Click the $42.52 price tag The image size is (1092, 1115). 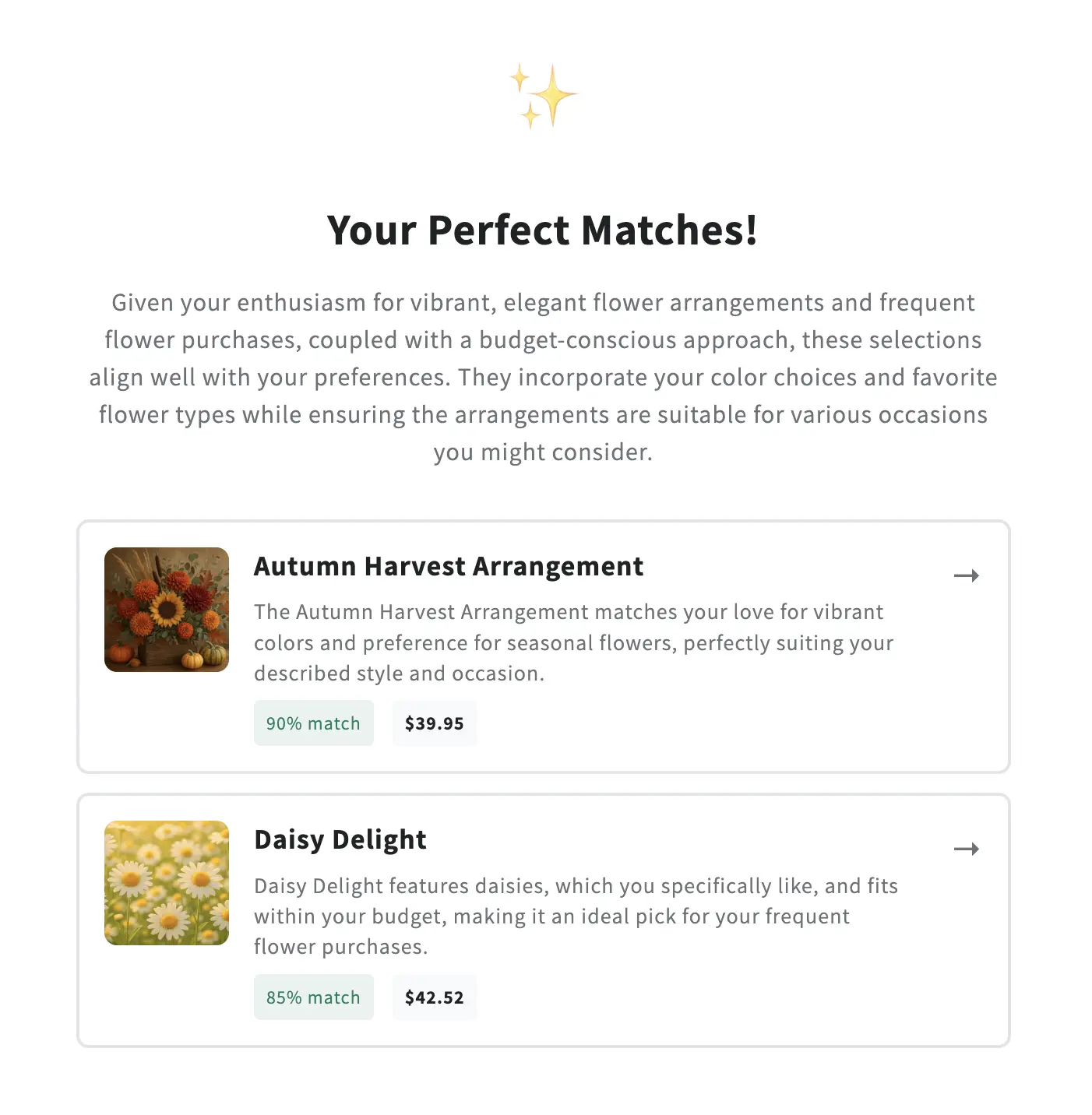(434, 997)
